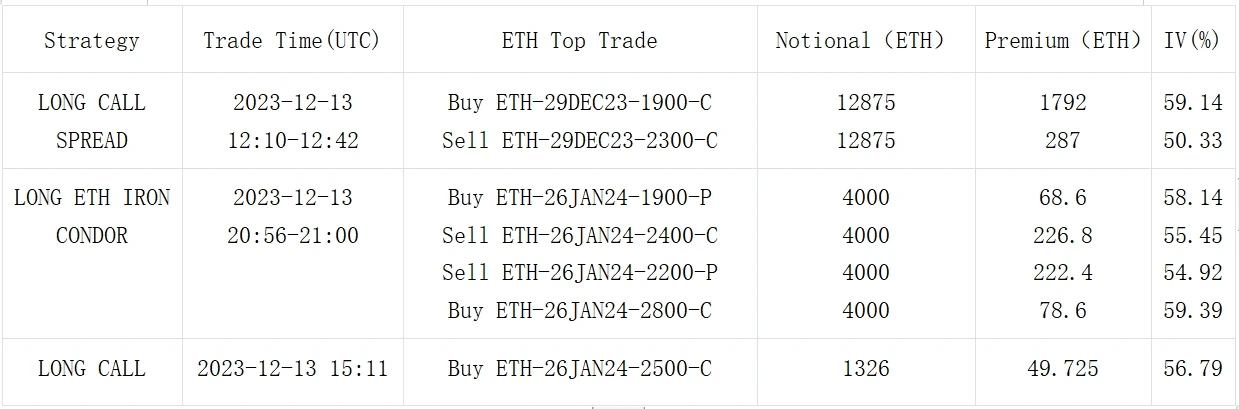Click the LONG ETH IRON CONDOR cell
This screenshot has width=1239, height=409.
tap(92, 216)
